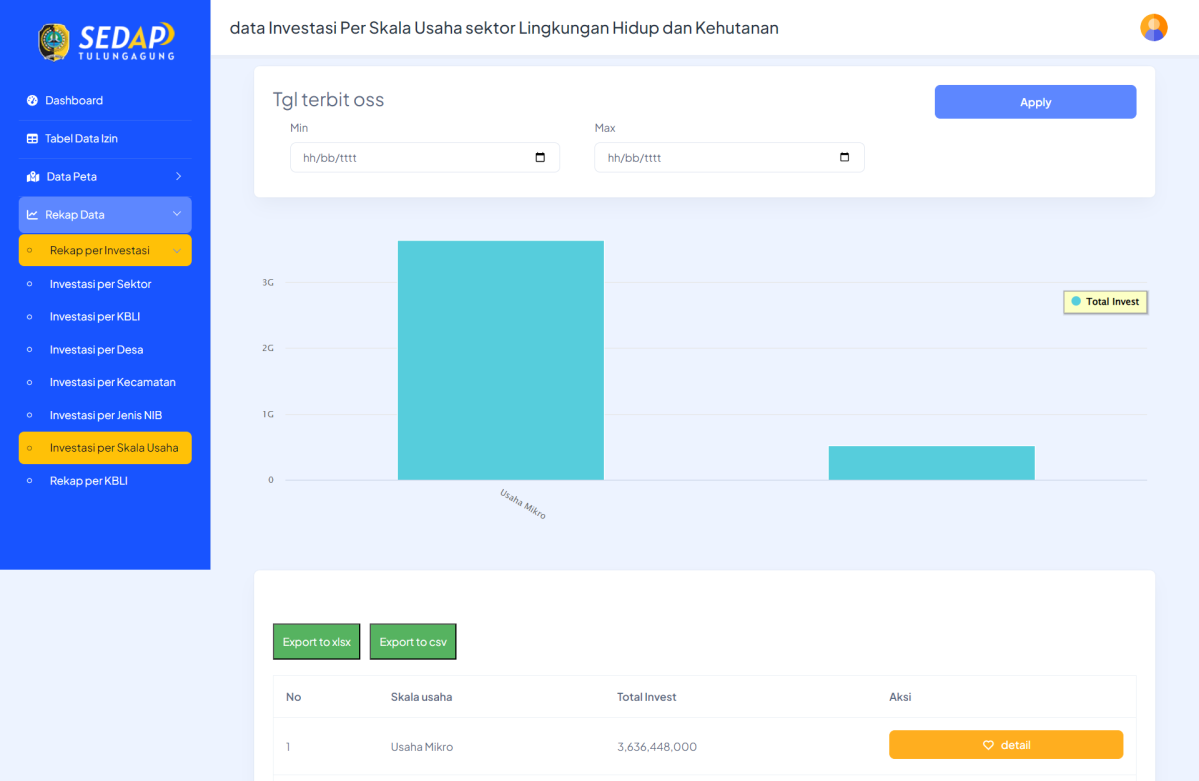Open Investasi per KBLI
1199x781 pixels.
(x=95, y=317)
